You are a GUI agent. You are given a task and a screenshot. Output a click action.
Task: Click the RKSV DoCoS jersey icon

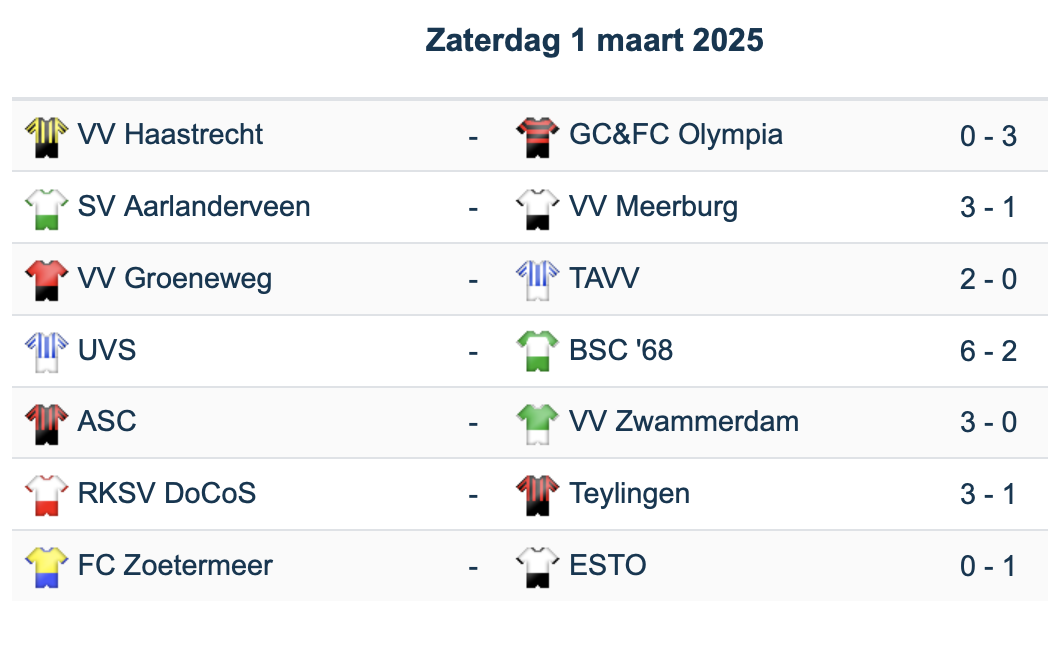click(x=46, y=496)
